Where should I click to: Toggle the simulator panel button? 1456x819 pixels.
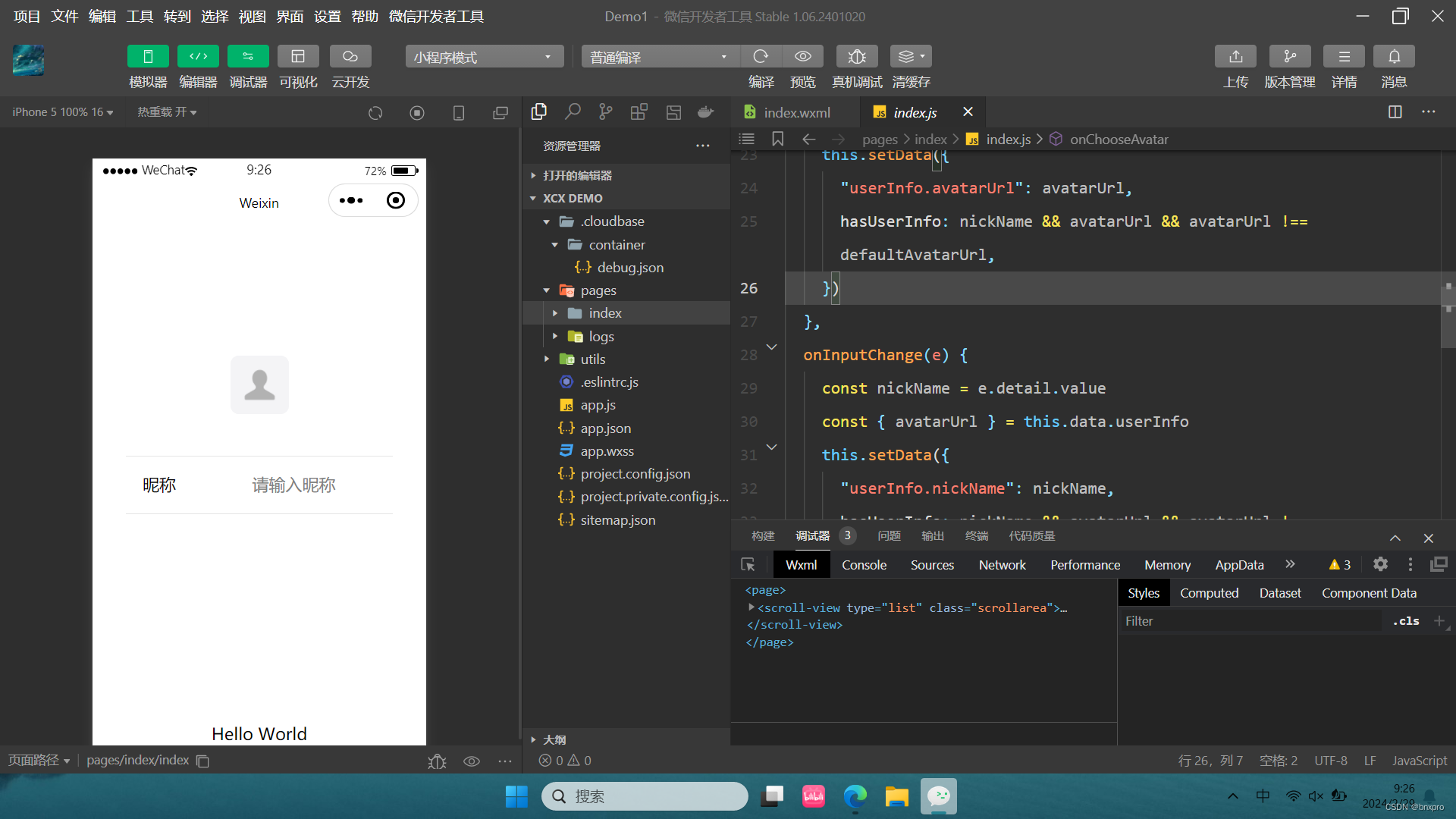click(148, 57)
